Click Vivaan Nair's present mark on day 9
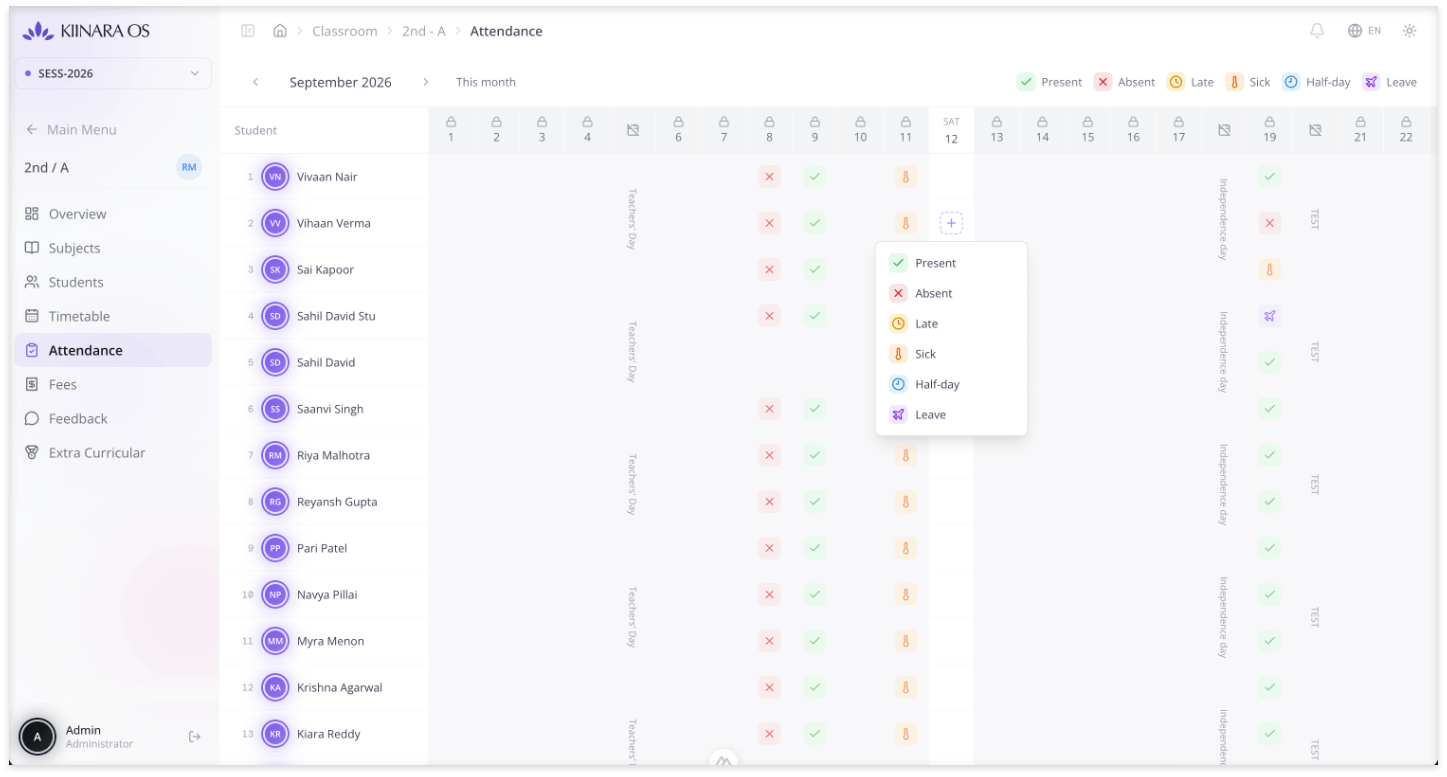 pos(815,177)
